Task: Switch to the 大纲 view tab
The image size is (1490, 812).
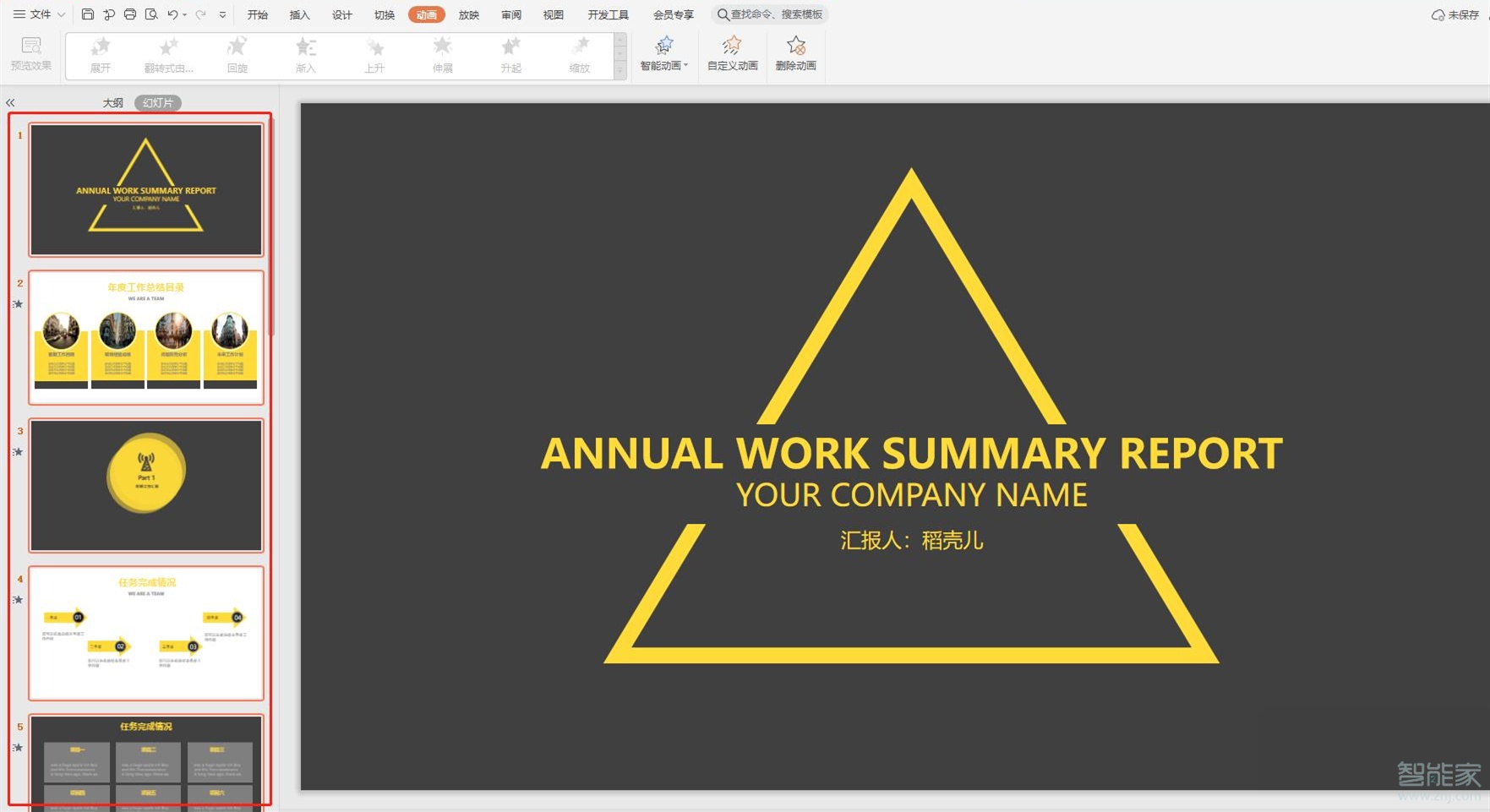Action: (x=113, y=103)
